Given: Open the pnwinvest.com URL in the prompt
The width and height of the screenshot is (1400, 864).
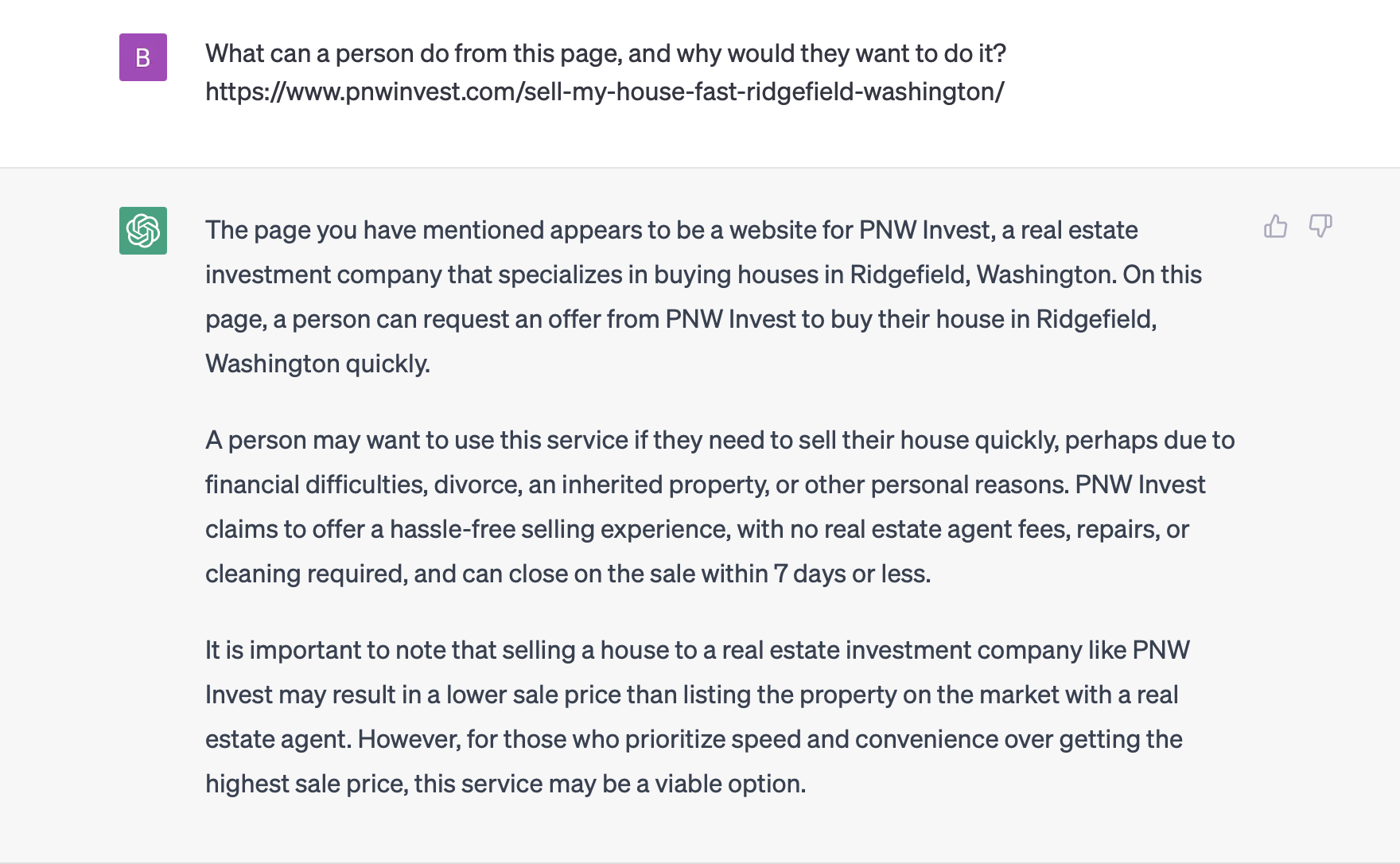Looking at the screenshot, I should click(x=605, y=92).
